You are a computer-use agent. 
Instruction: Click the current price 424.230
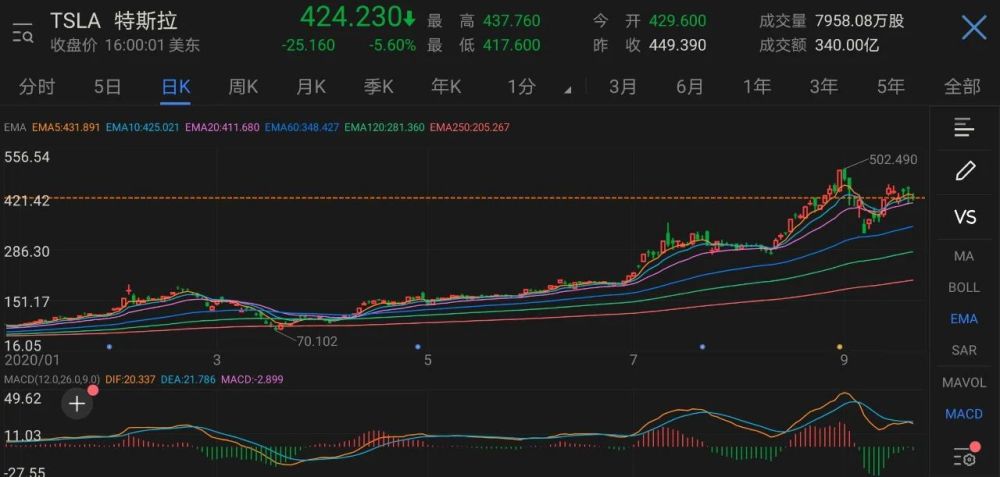350,17
